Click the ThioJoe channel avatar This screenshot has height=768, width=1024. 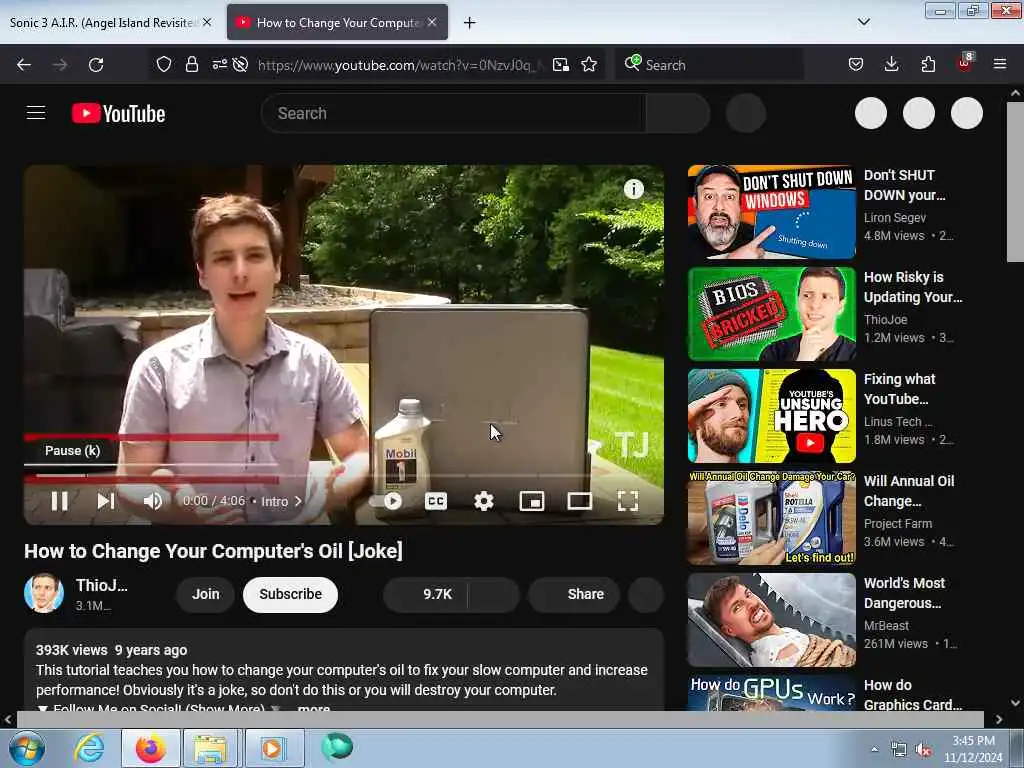(x=44, y=594)
